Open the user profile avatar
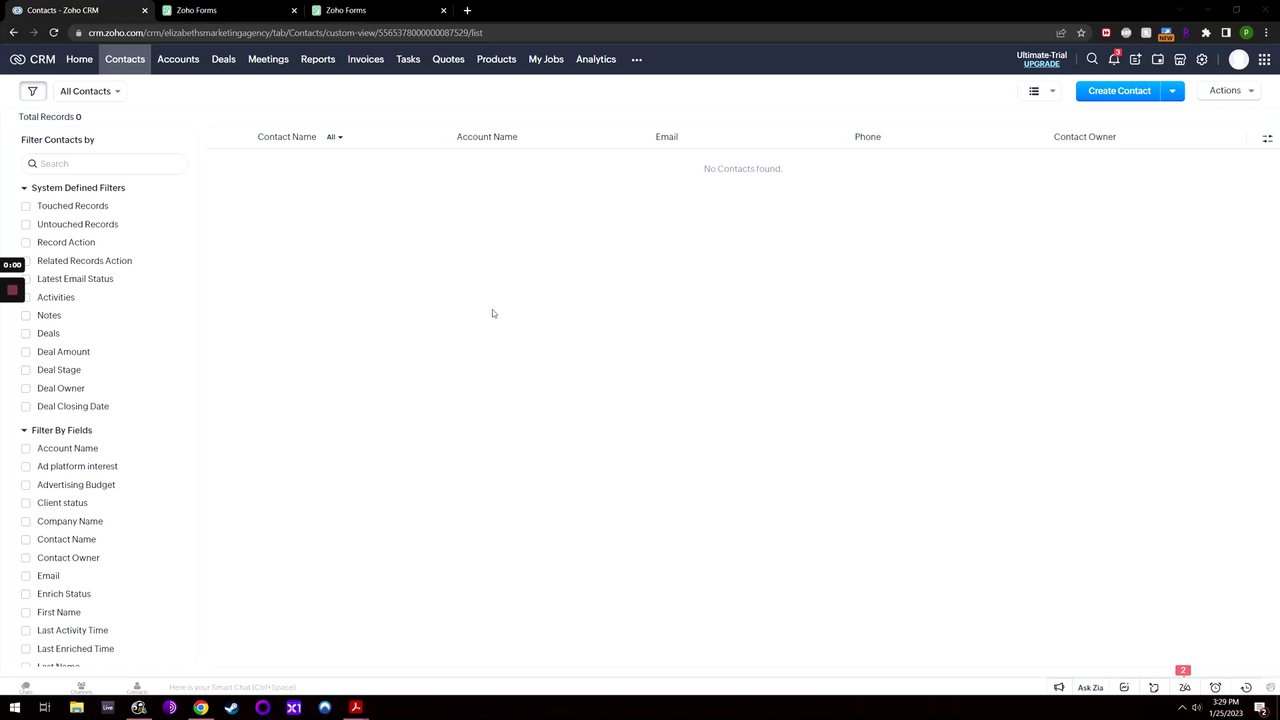 1239,59
